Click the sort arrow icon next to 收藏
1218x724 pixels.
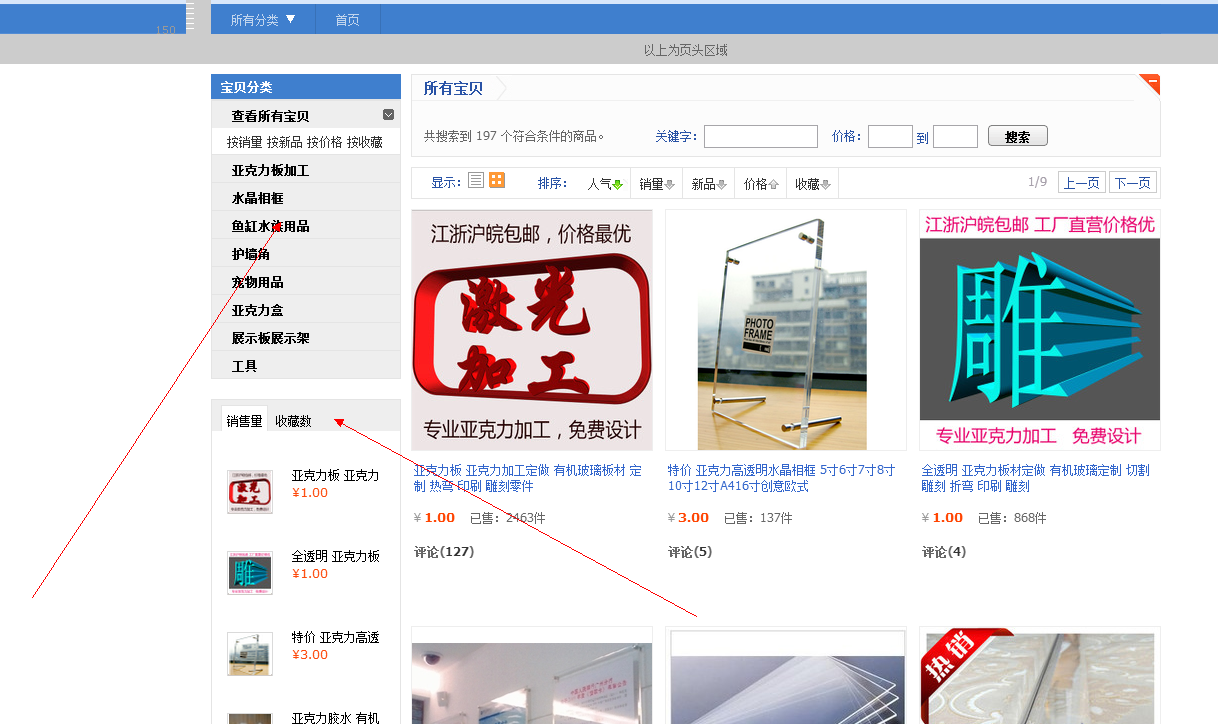[824, 182]
